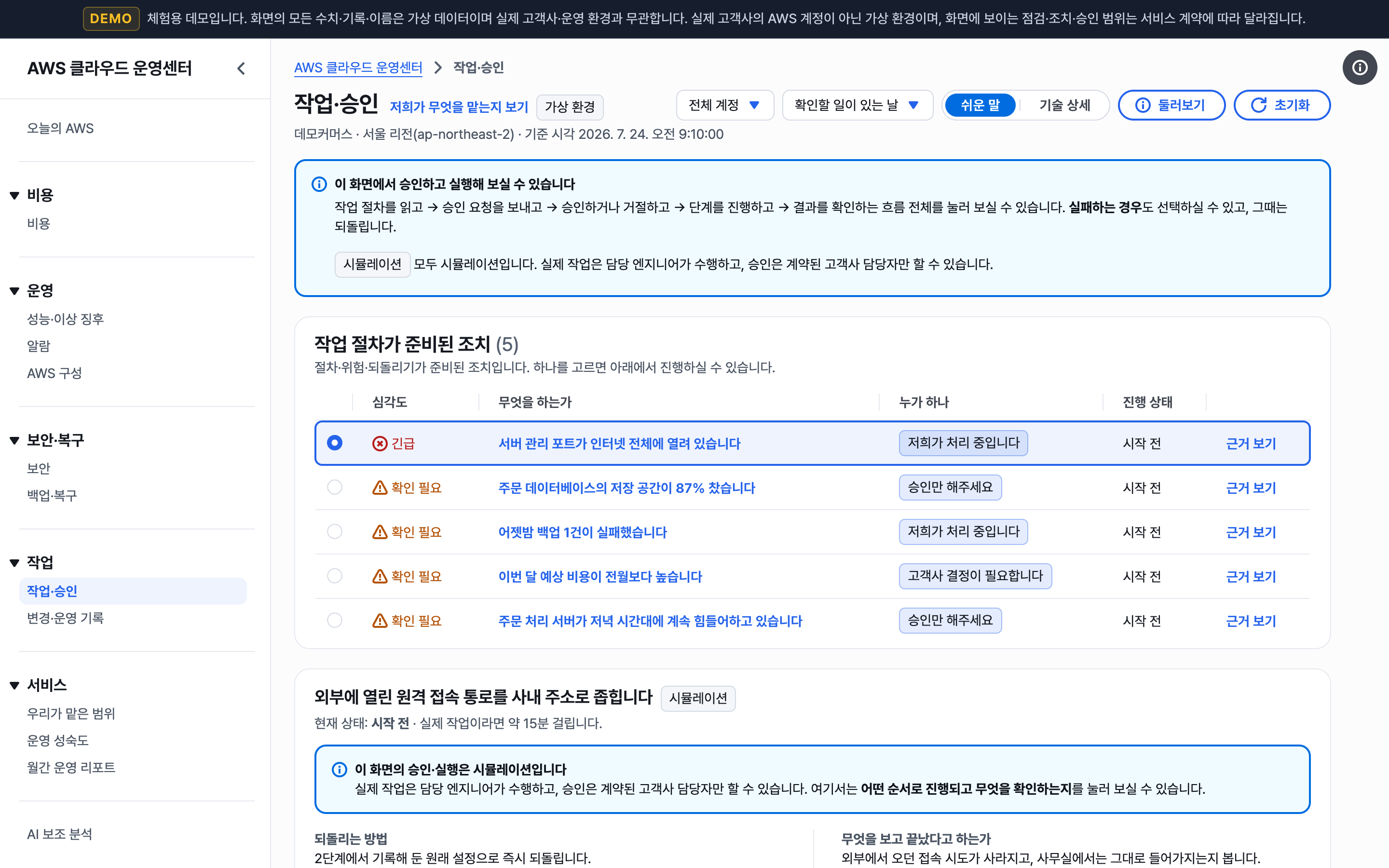Open 오늘의 AWS in sidebar
Image resolution: width=1389 pixels, height=868 pixels.
[x=60, y=128]
